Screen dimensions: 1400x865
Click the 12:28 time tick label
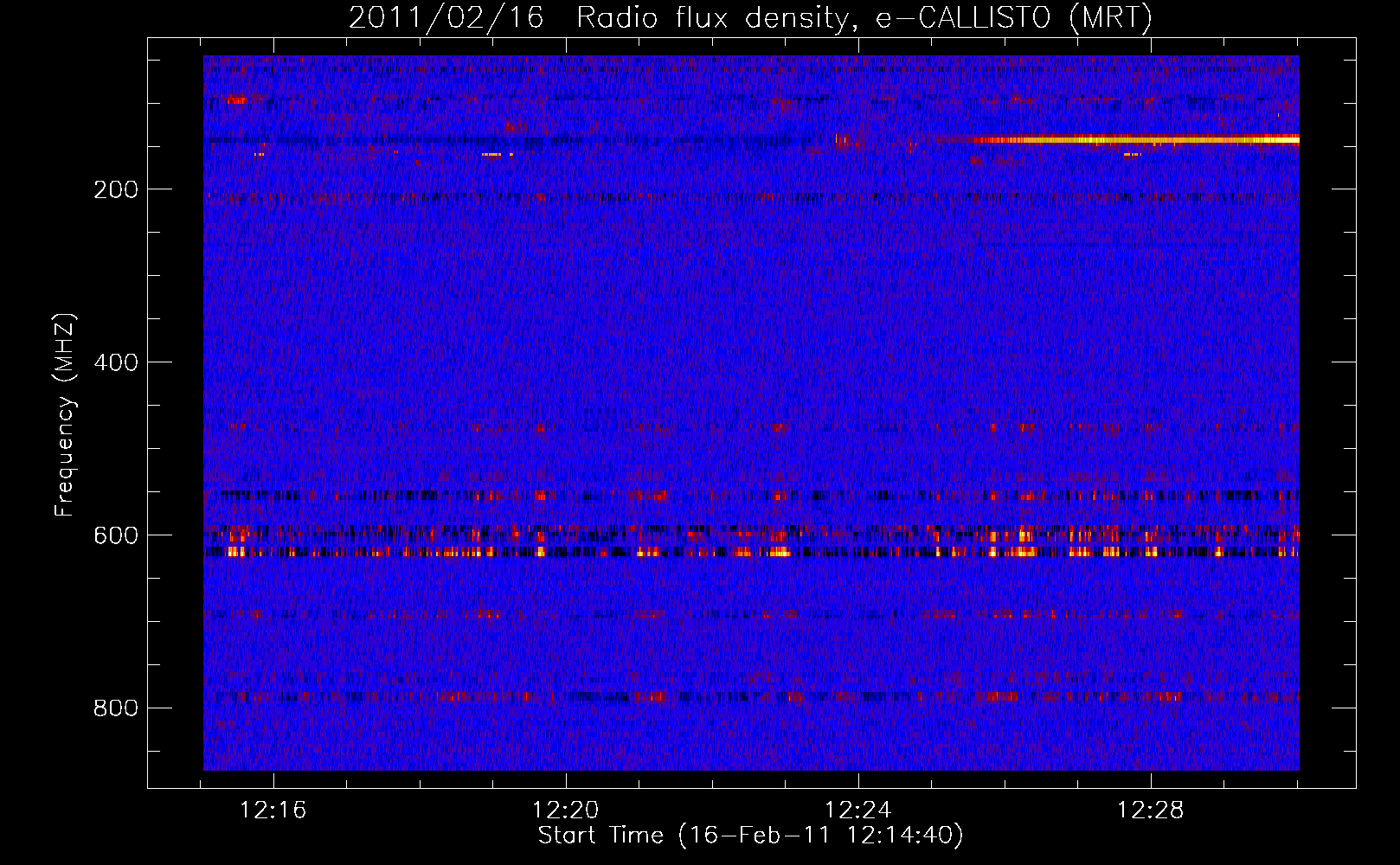pyautogui.click(x=1151, y=811)
